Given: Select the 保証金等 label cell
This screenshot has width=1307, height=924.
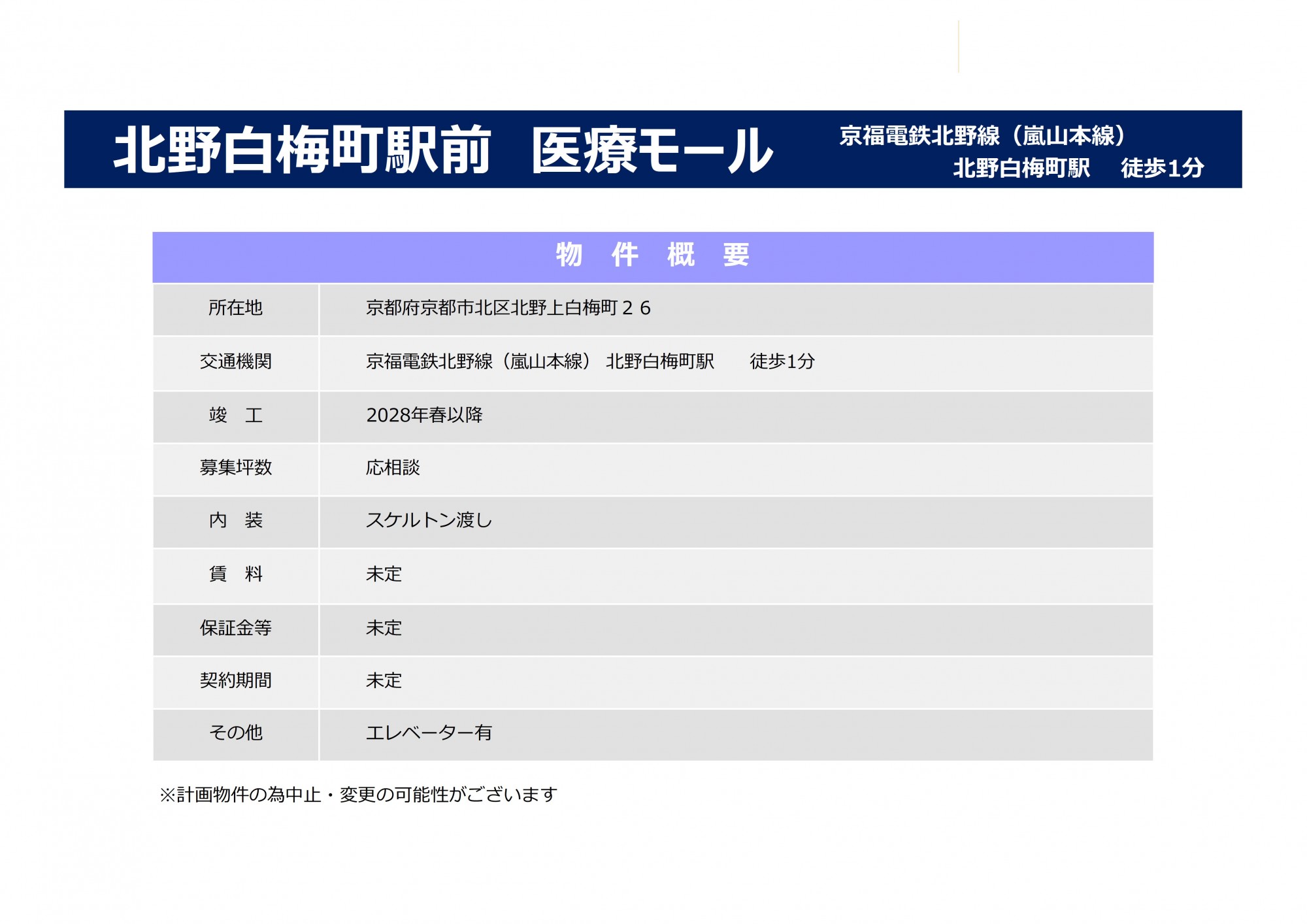Looking at the screenshot, I should (235, 628).
